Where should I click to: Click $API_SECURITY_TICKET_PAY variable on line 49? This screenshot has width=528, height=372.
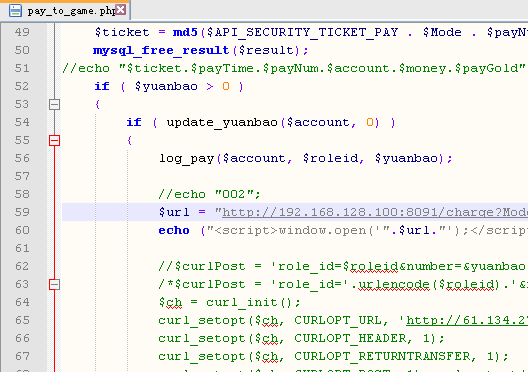[302, 32]
